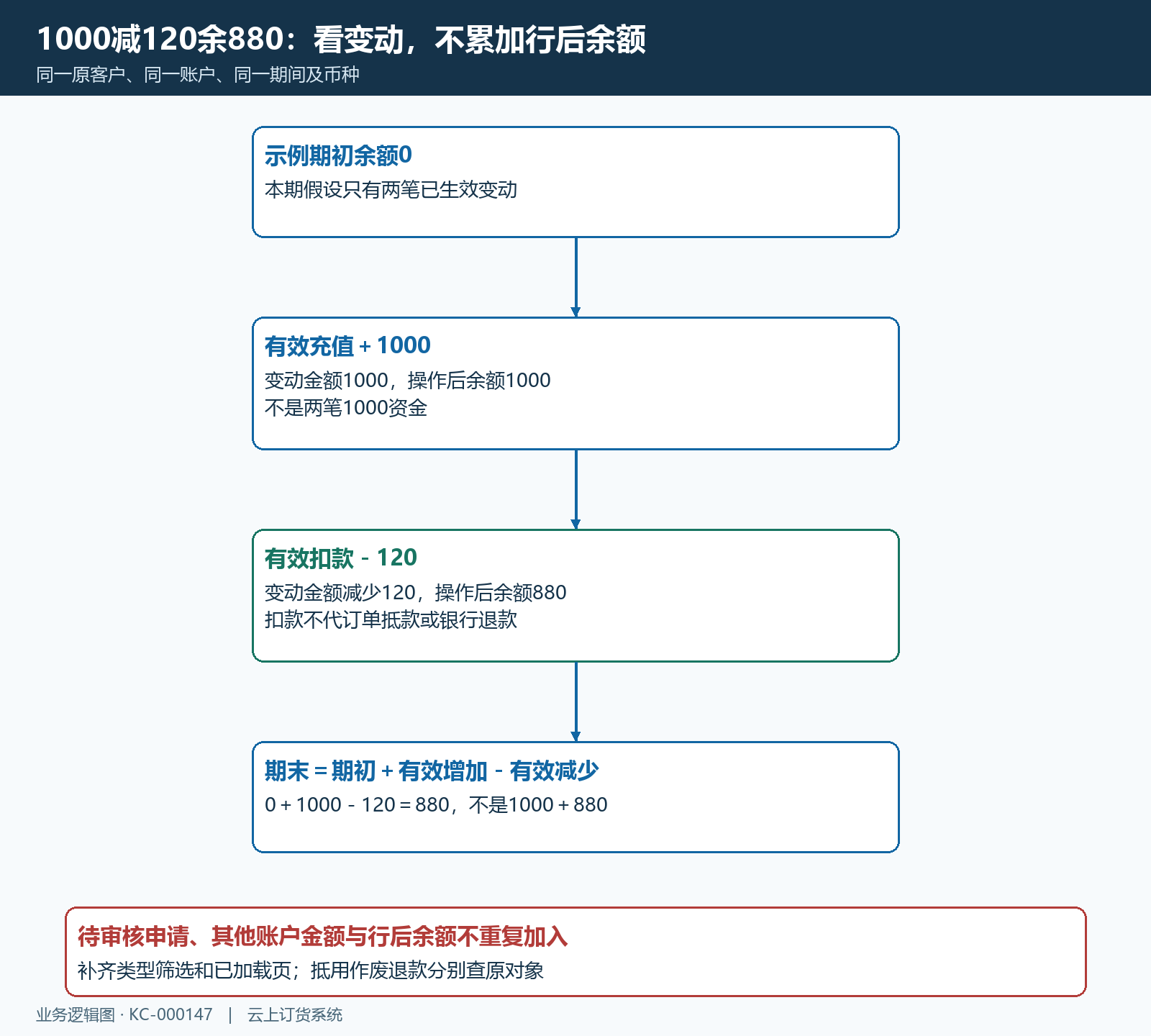Click the title "1000减120余880：看变动，不累加行后余额"
This screenshot has width=1151, height=1036.
tap(341, 39)
